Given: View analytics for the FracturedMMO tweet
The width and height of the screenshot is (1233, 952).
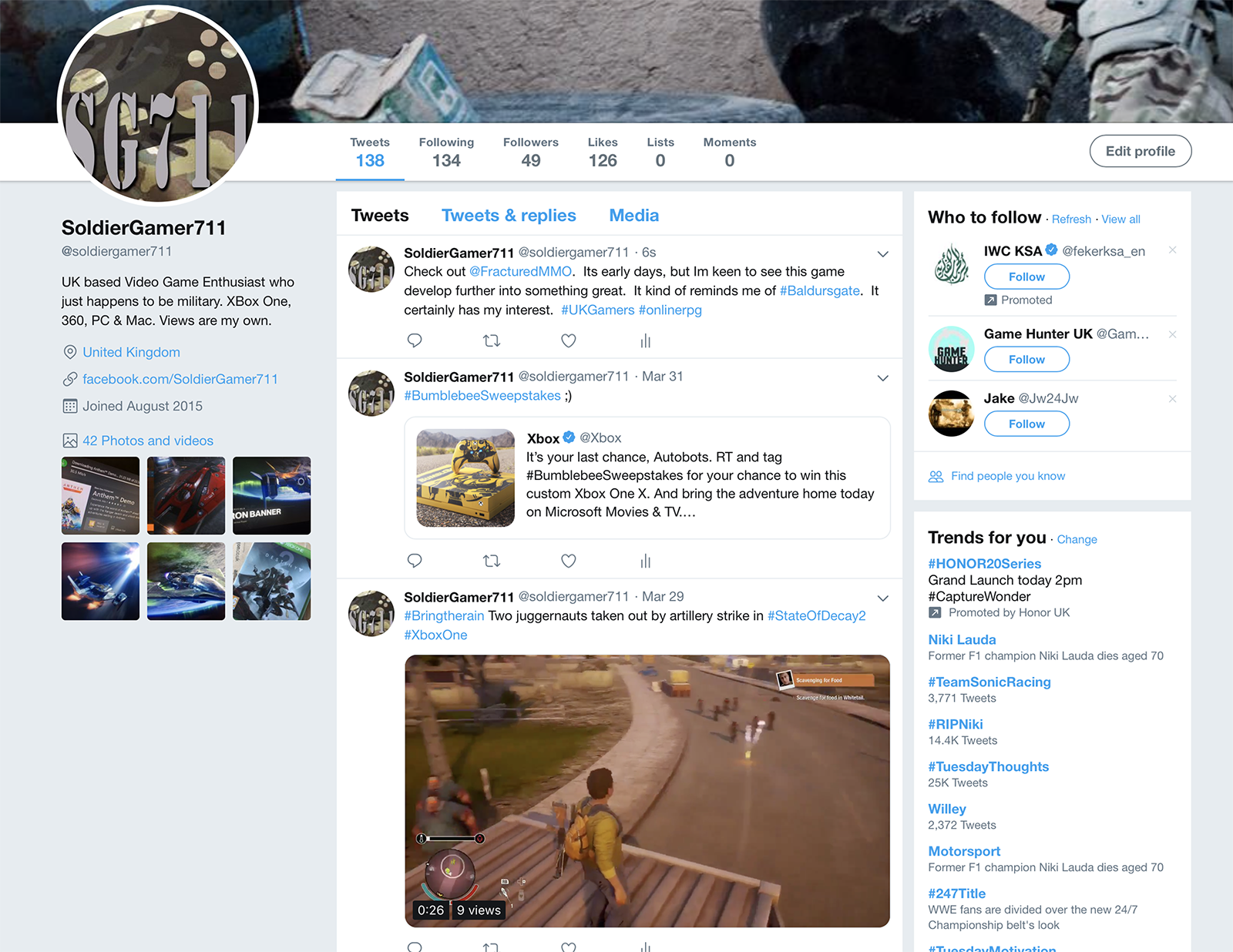Looking at the screenshot, I should [646, 340].
